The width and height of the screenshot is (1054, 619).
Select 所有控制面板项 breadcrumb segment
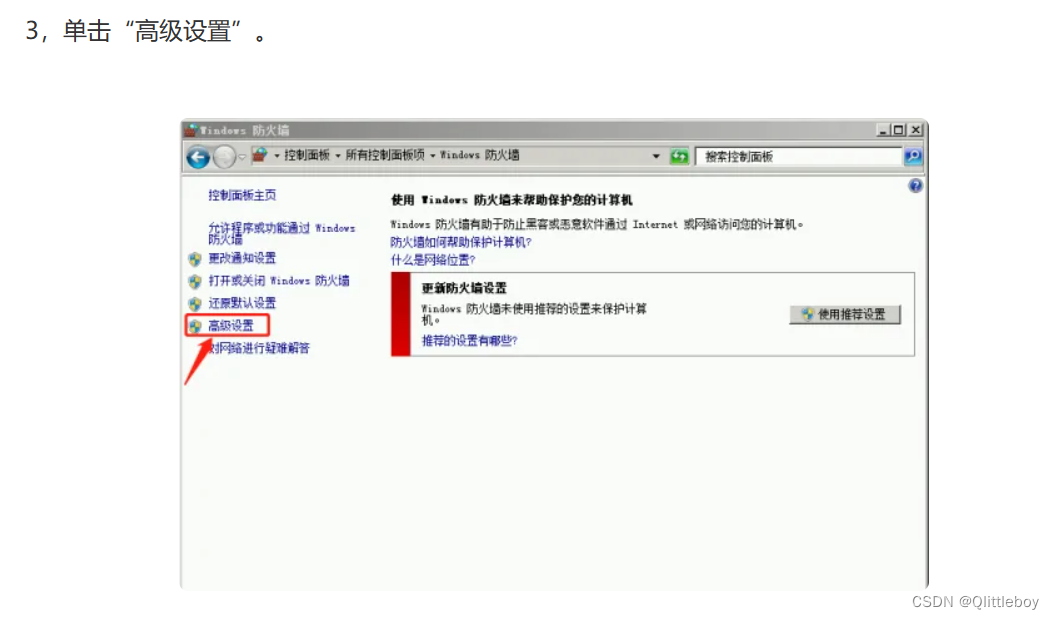pos(385,155)
